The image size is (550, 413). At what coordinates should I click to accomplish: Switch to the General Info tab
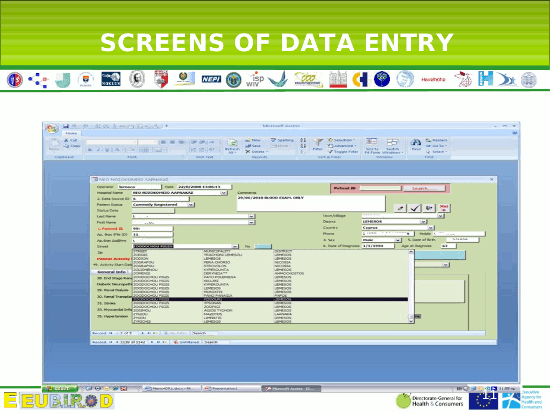111,272
